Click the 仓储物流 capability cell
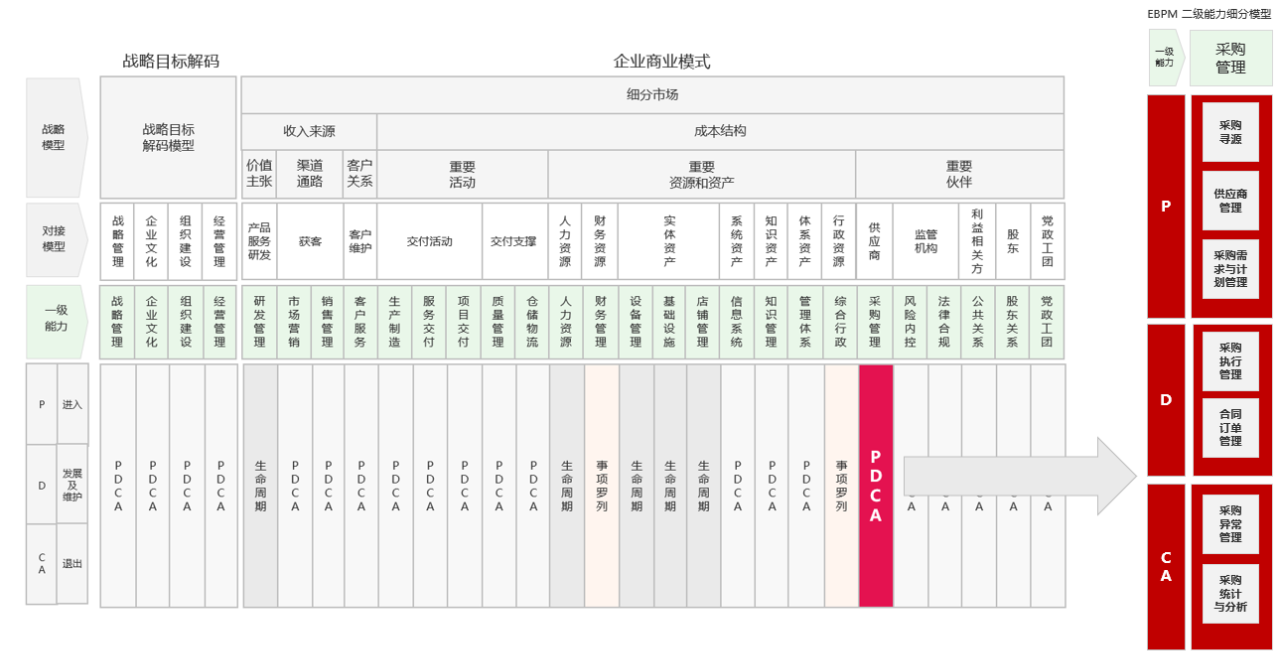Viewport: 1280px width, 654px height. coord(532,322)
